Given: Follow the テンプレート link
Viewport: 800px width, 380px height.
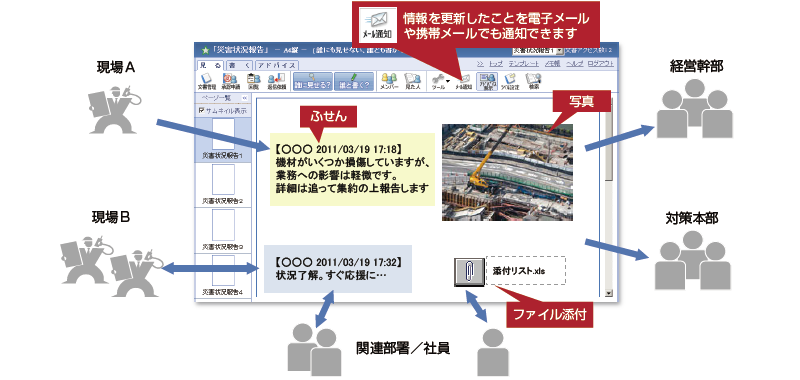Looking at the screenshot, I should click(x=523, y=64).
